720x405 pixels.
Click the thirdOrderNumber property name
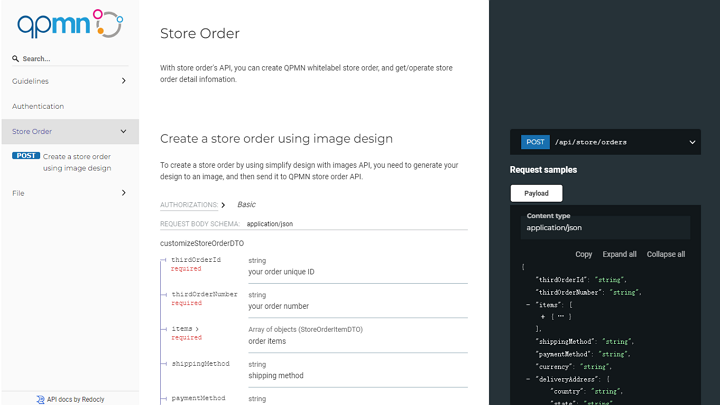204,294
